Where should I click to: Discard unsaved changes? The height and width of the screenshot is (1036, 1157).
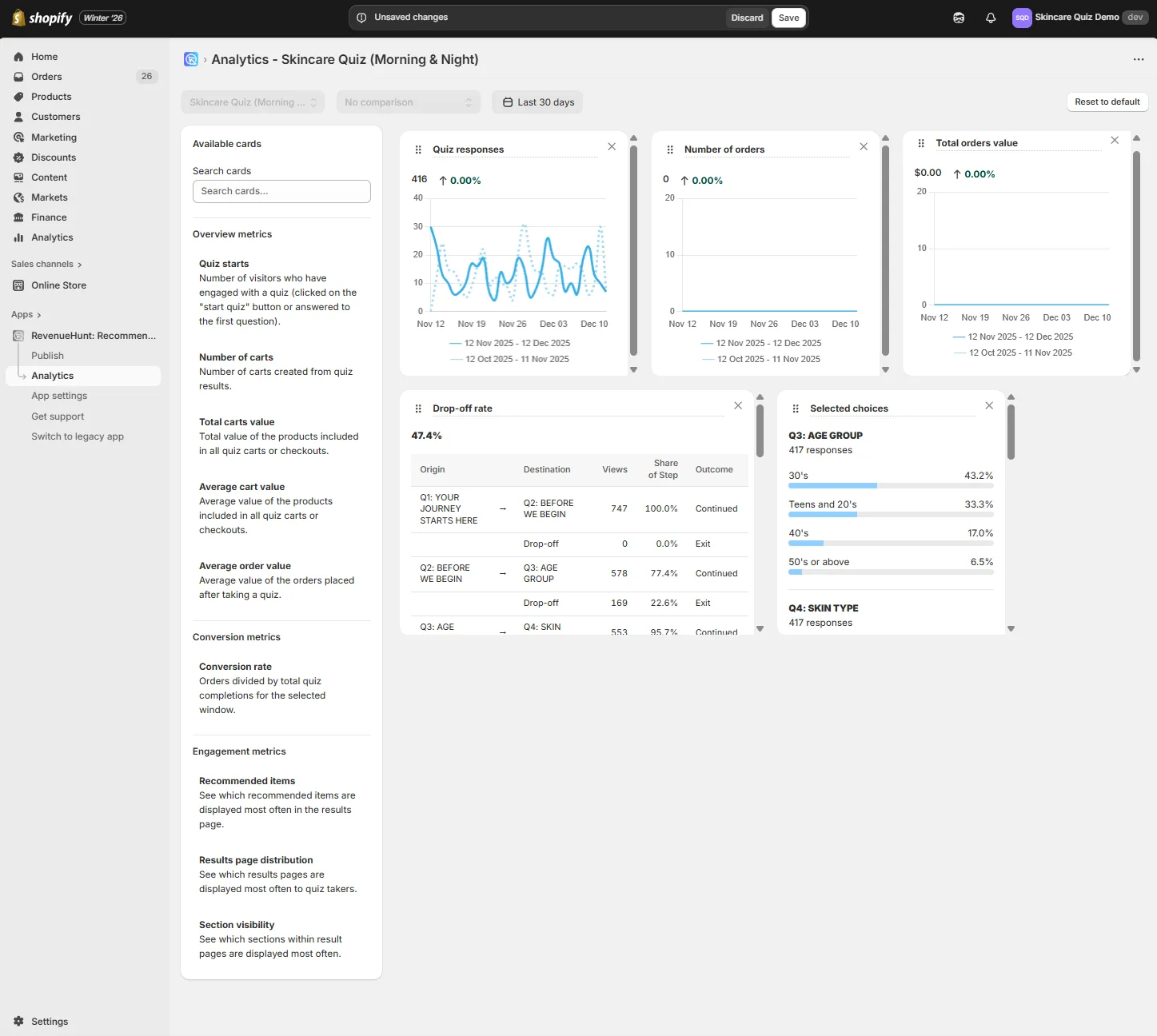747,18
